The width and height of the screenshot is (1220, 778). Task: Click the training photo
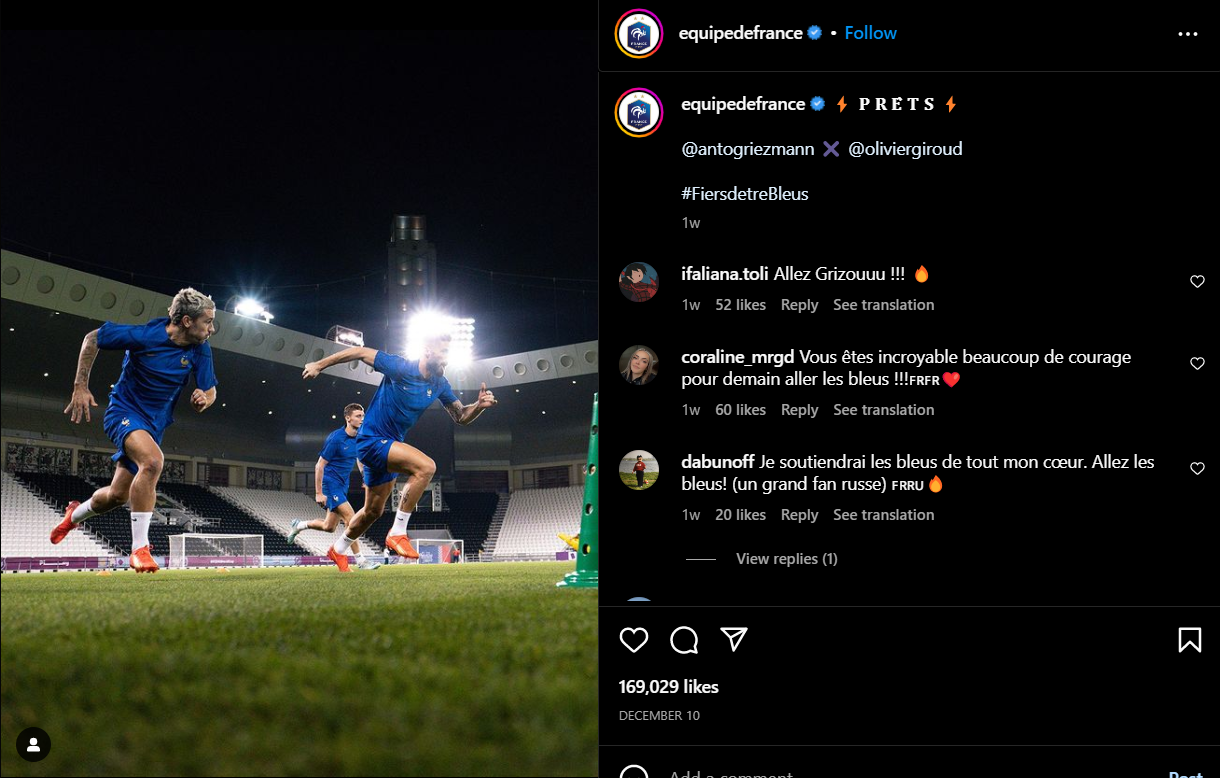[x=299, y=400]
